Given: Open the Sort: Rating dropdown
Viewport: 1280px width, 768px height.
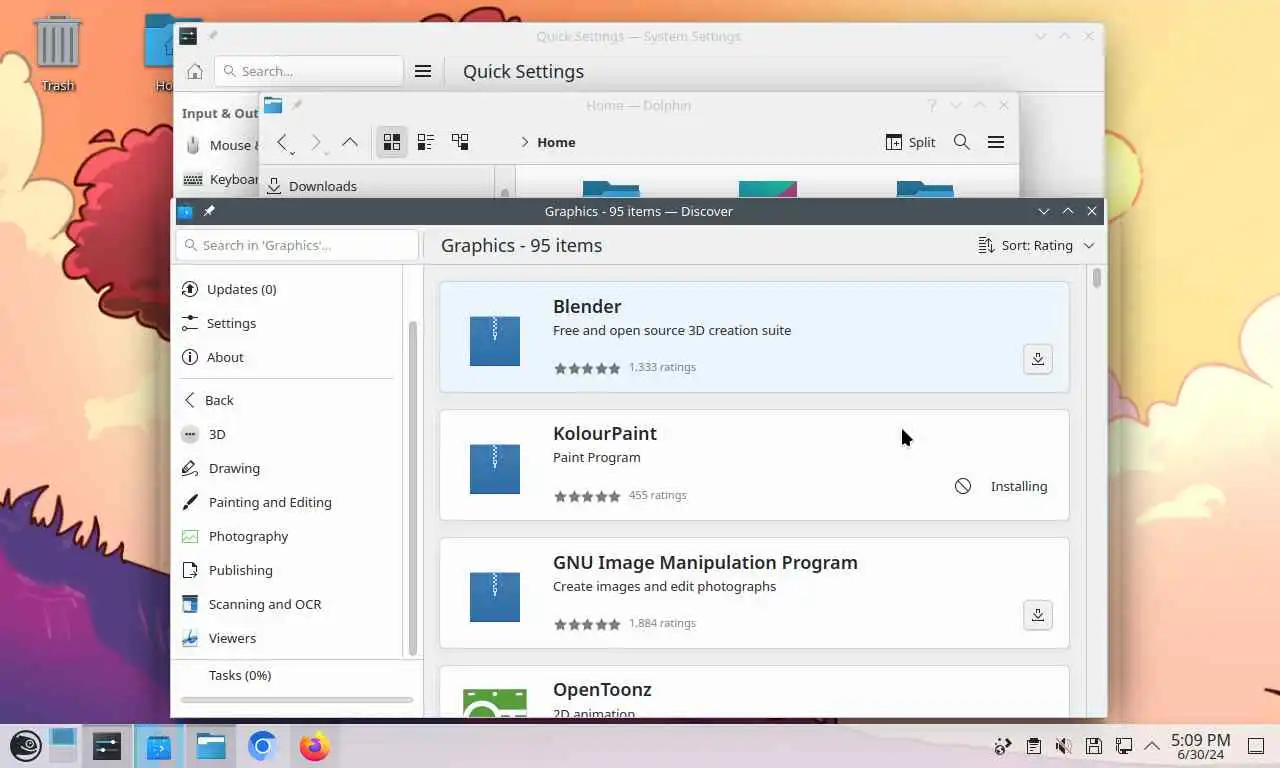Looking at the screenshot, I should click(x=1036, y=245).
